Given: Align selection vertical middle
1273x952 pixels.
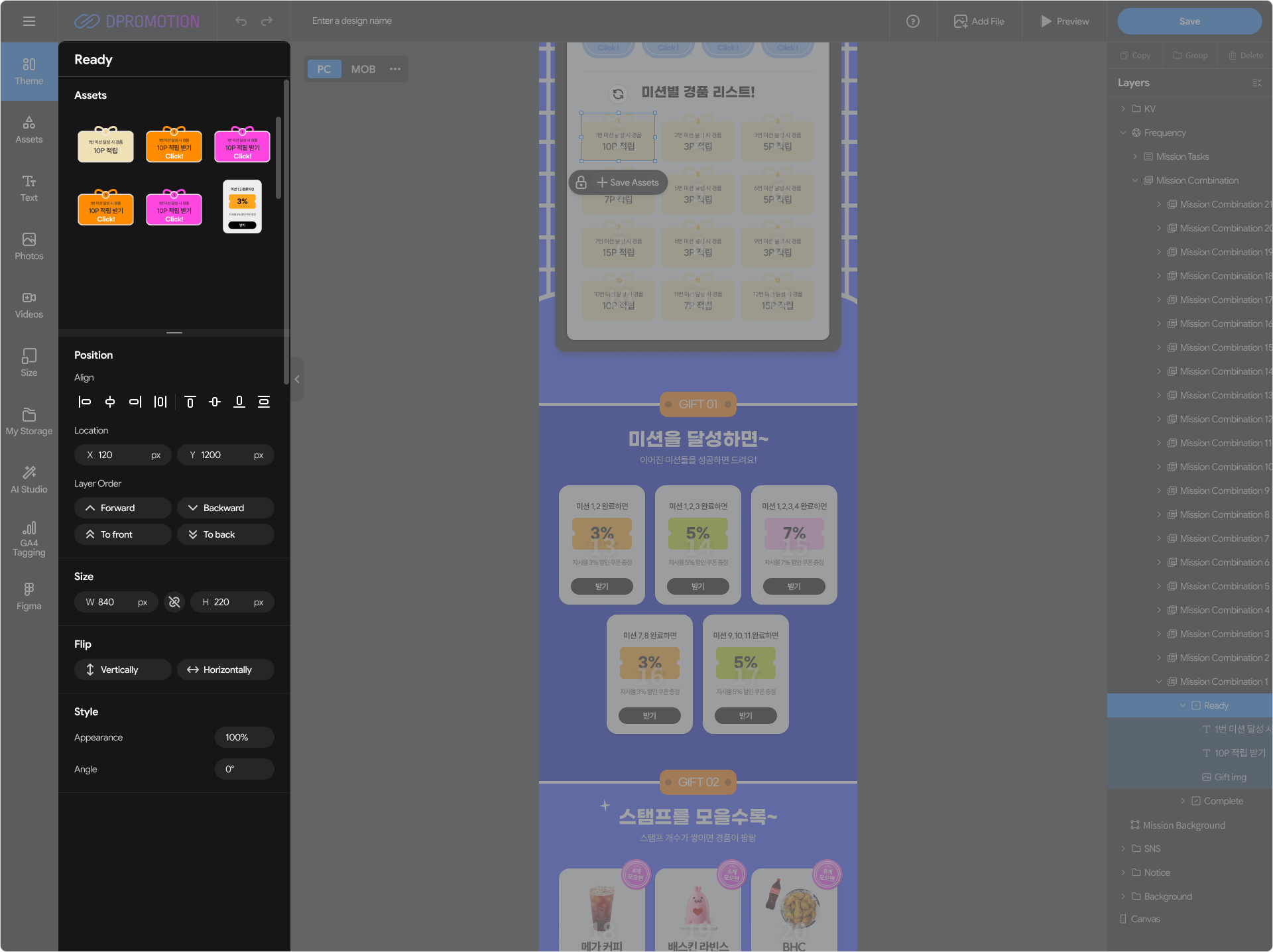Looking at the screenshot, I should point(215,402).
